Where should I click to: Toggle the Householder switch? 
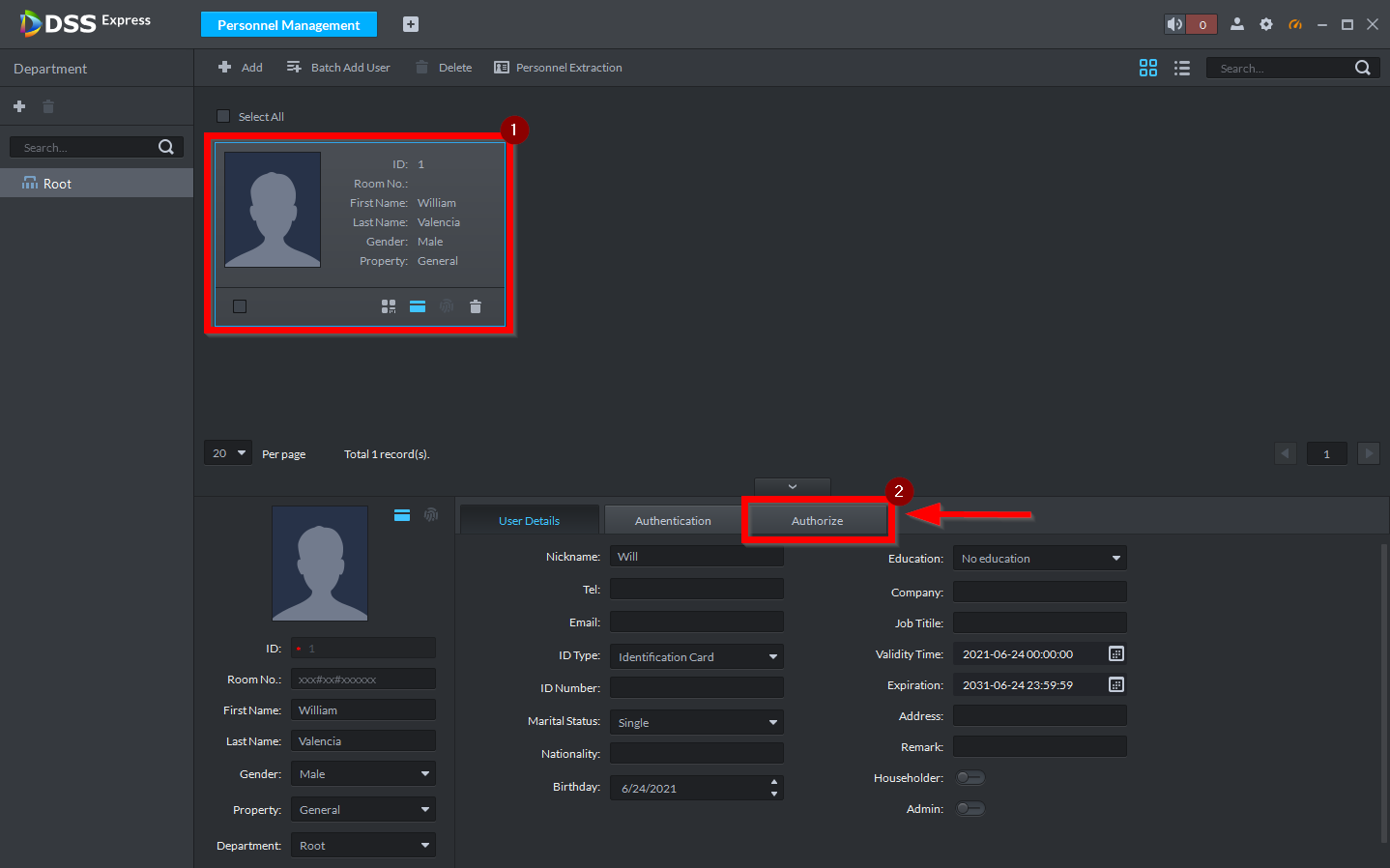pyautogui.click(x=970, y=778)
